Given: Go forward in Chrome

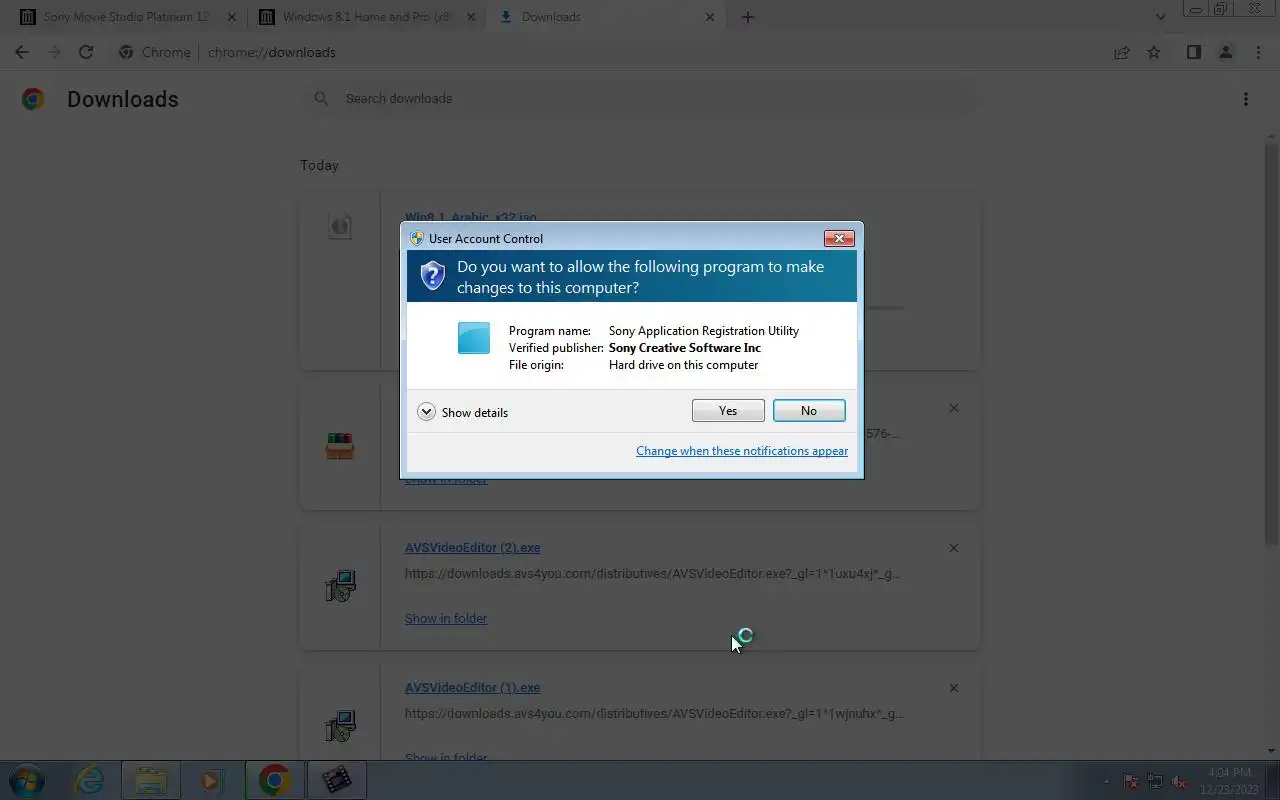Looking at the screenshot, I should point(54,52).
